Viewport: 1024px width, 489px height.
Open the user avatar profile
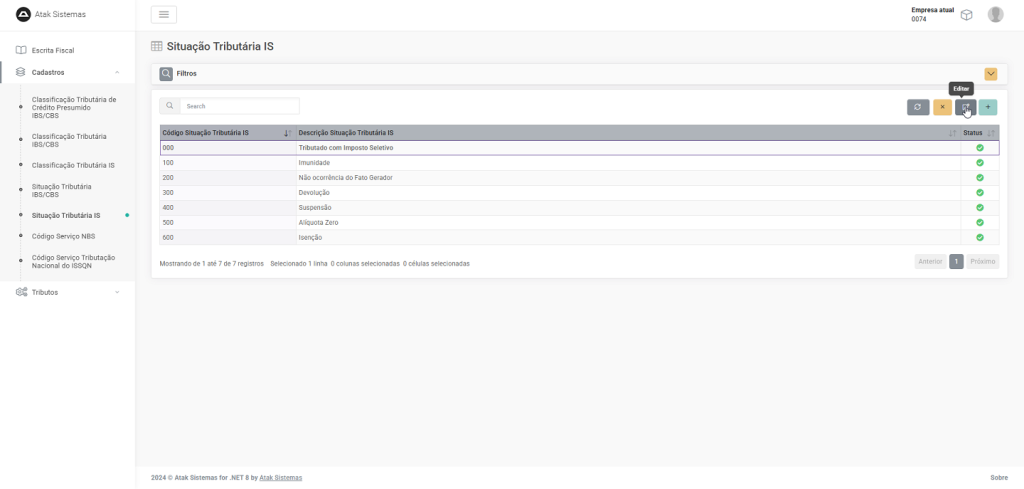click(x=995, y=14)
